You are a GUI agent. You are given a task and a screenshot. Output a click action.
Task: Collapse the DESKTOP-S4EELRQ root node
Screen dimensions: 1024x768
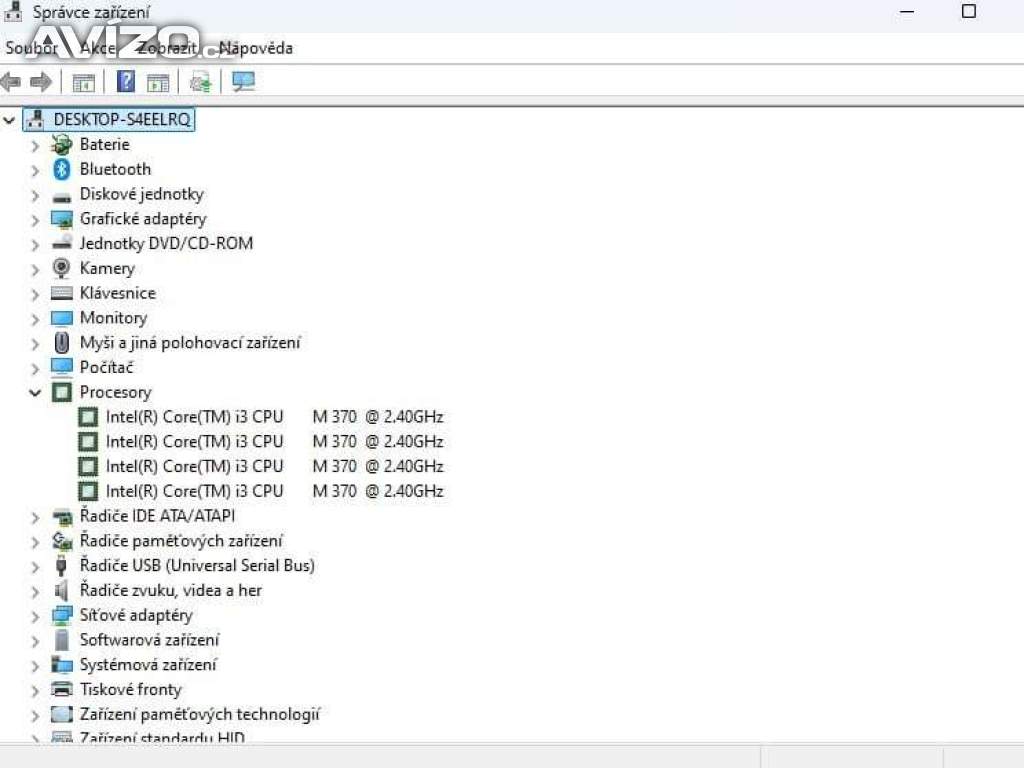8,120
